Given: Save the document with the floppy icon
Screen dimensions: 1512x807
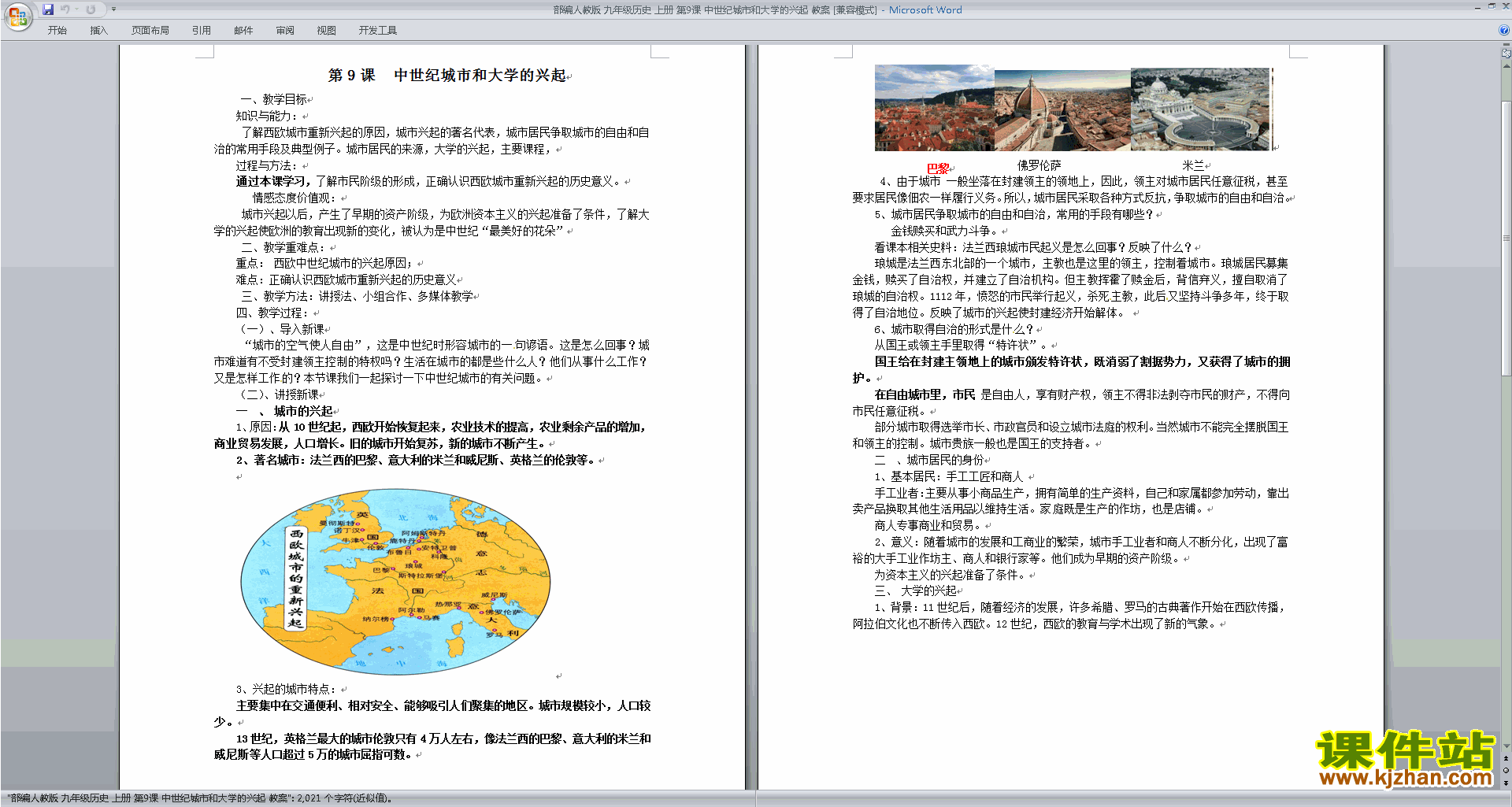Looking at the screenshot, I should (48, 9).
